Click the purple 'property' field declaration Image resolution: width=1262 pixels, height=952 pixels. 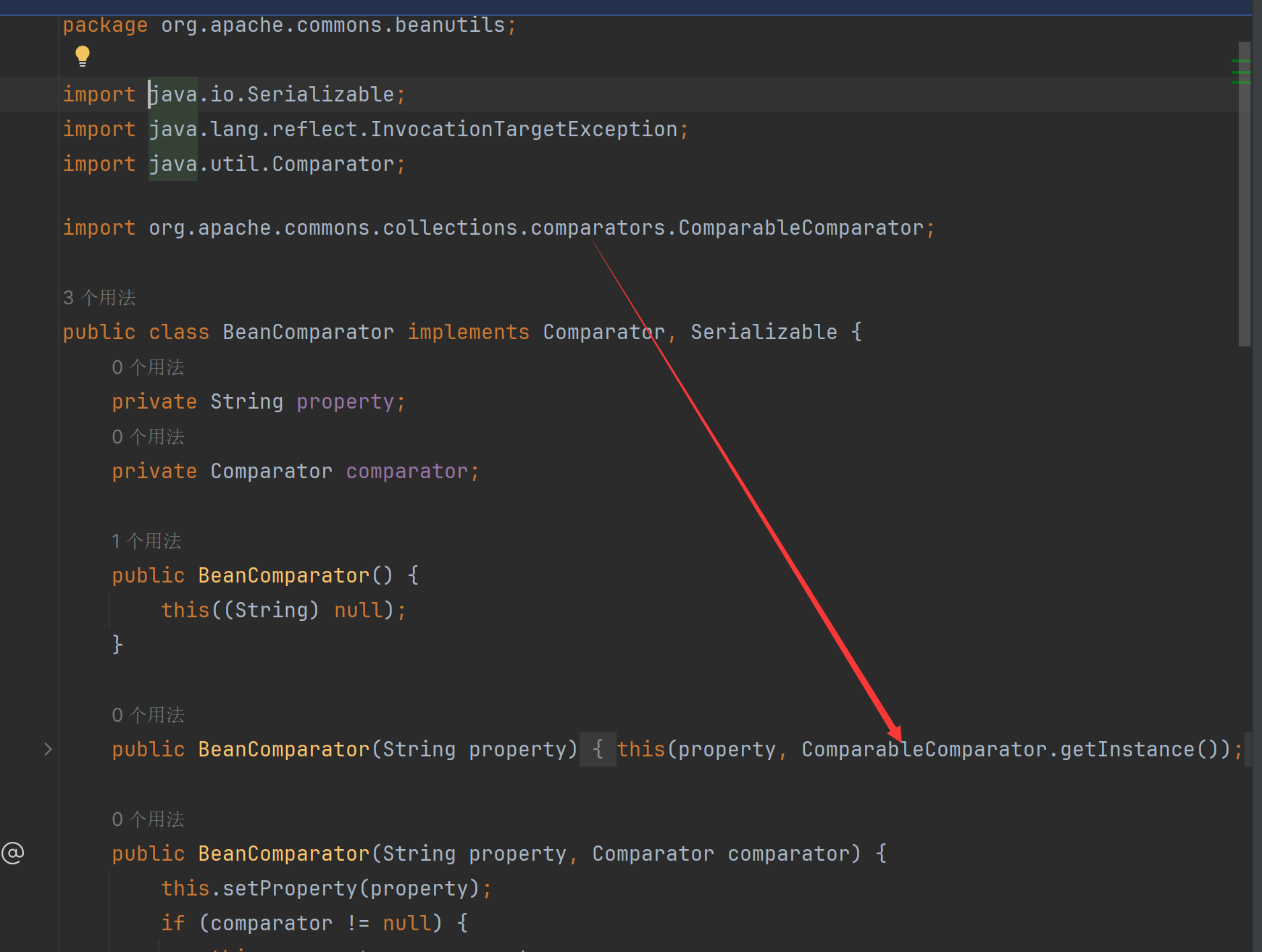point(346,401)
